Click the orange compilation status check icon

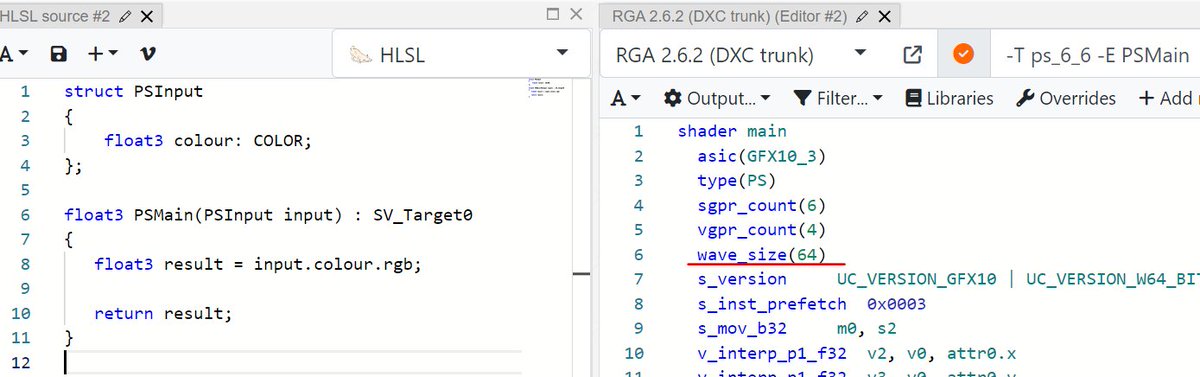[x=963, y=55]
